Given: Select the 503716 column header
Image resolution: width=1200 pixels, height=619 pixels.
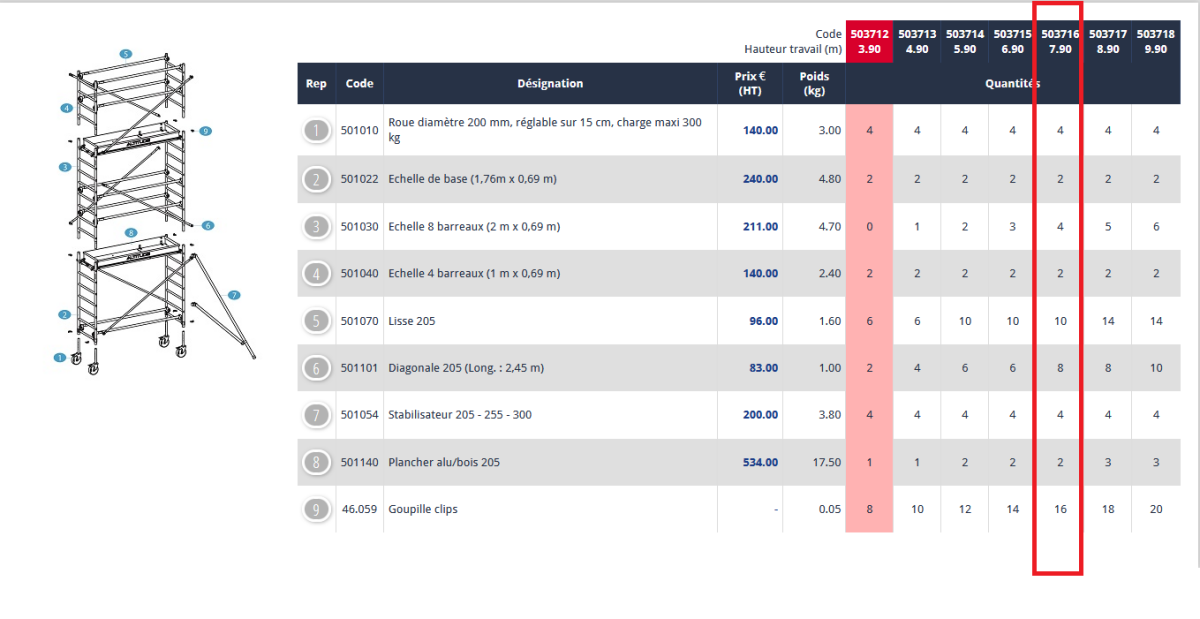Looking at the screenshot, I should pyautogui.click(x=1060, y=41).
